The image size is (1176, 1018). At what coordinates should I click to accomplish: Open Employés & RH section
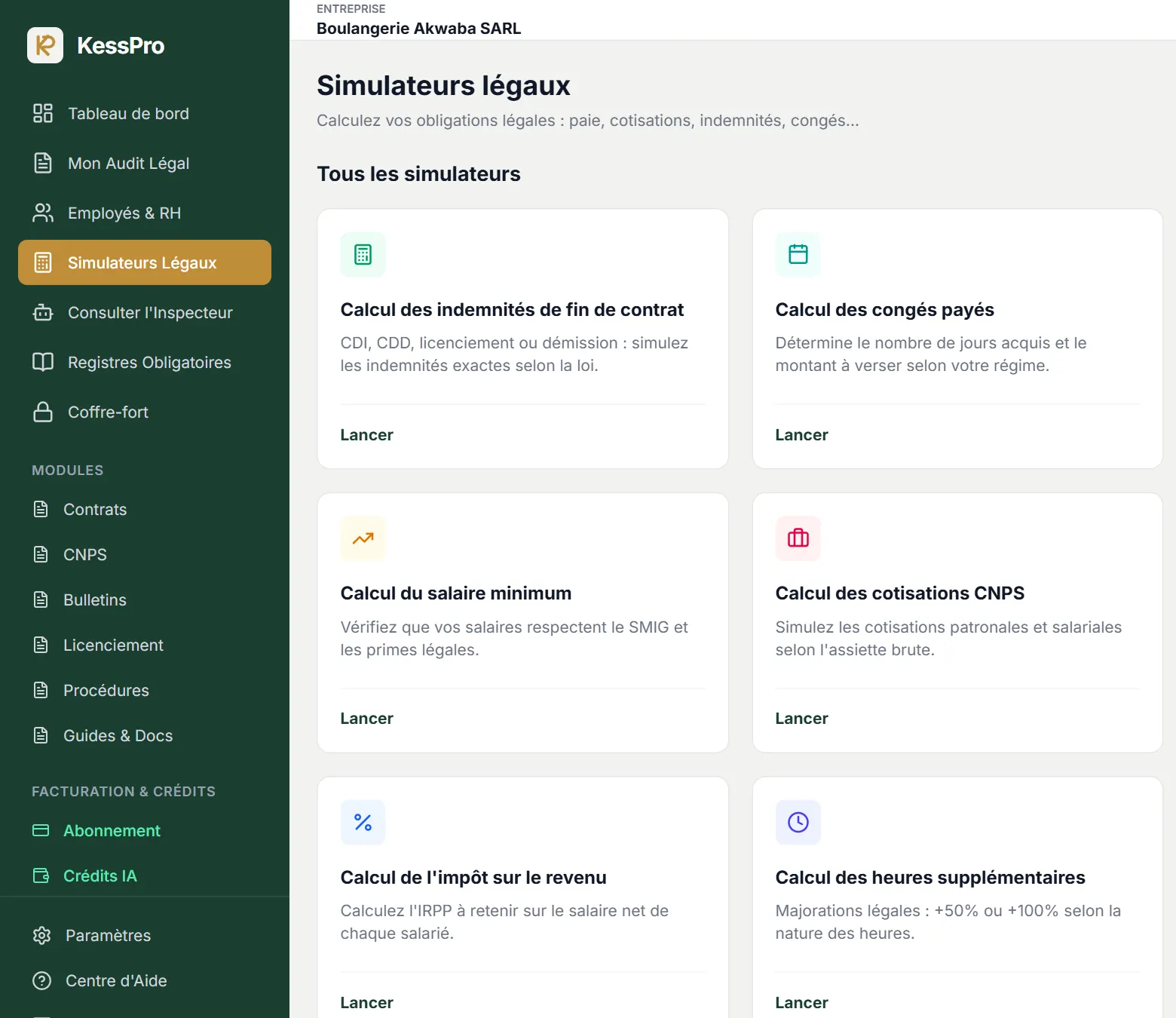(x=145, y=213)
